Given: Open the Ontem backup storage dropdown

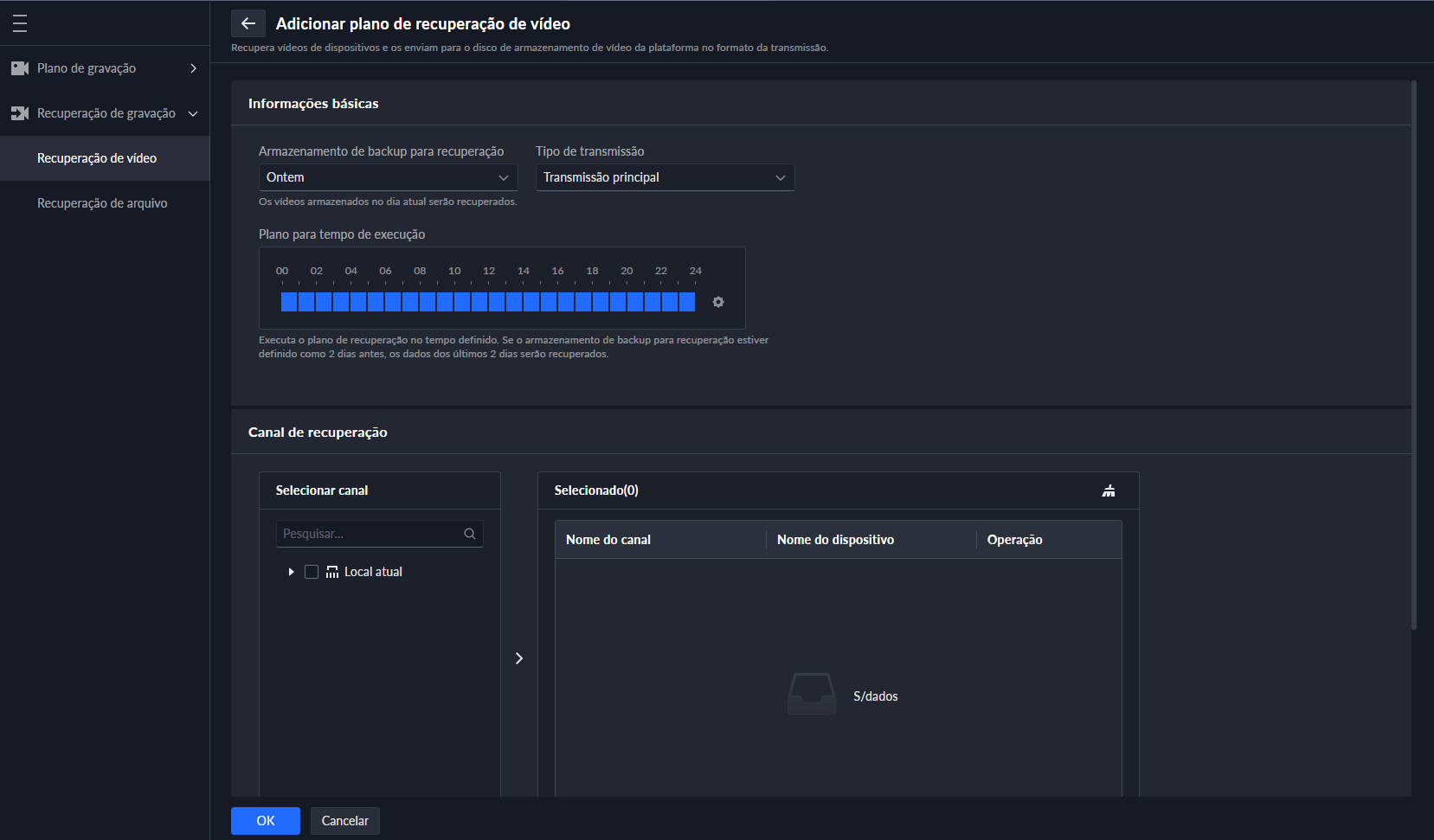Looking at the screenshot, I should coord(388,177).
